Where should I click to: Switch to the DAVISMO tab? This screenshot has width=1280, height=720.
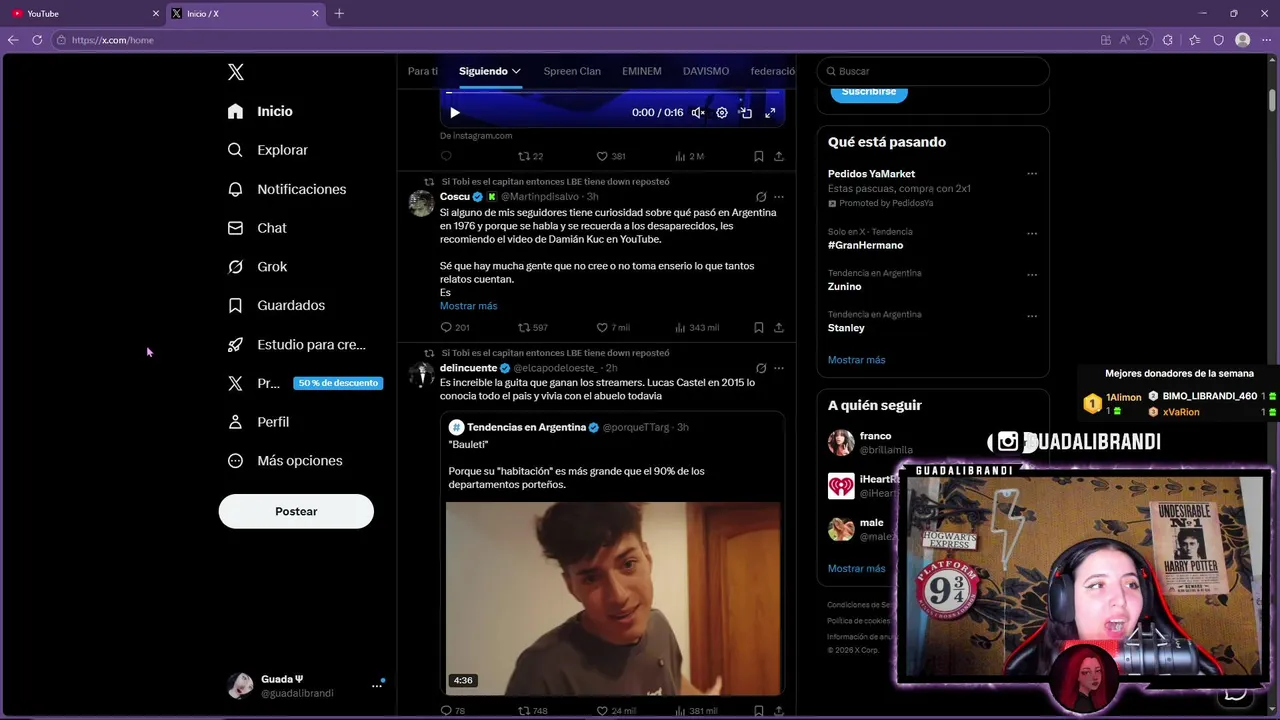[706, 71]
